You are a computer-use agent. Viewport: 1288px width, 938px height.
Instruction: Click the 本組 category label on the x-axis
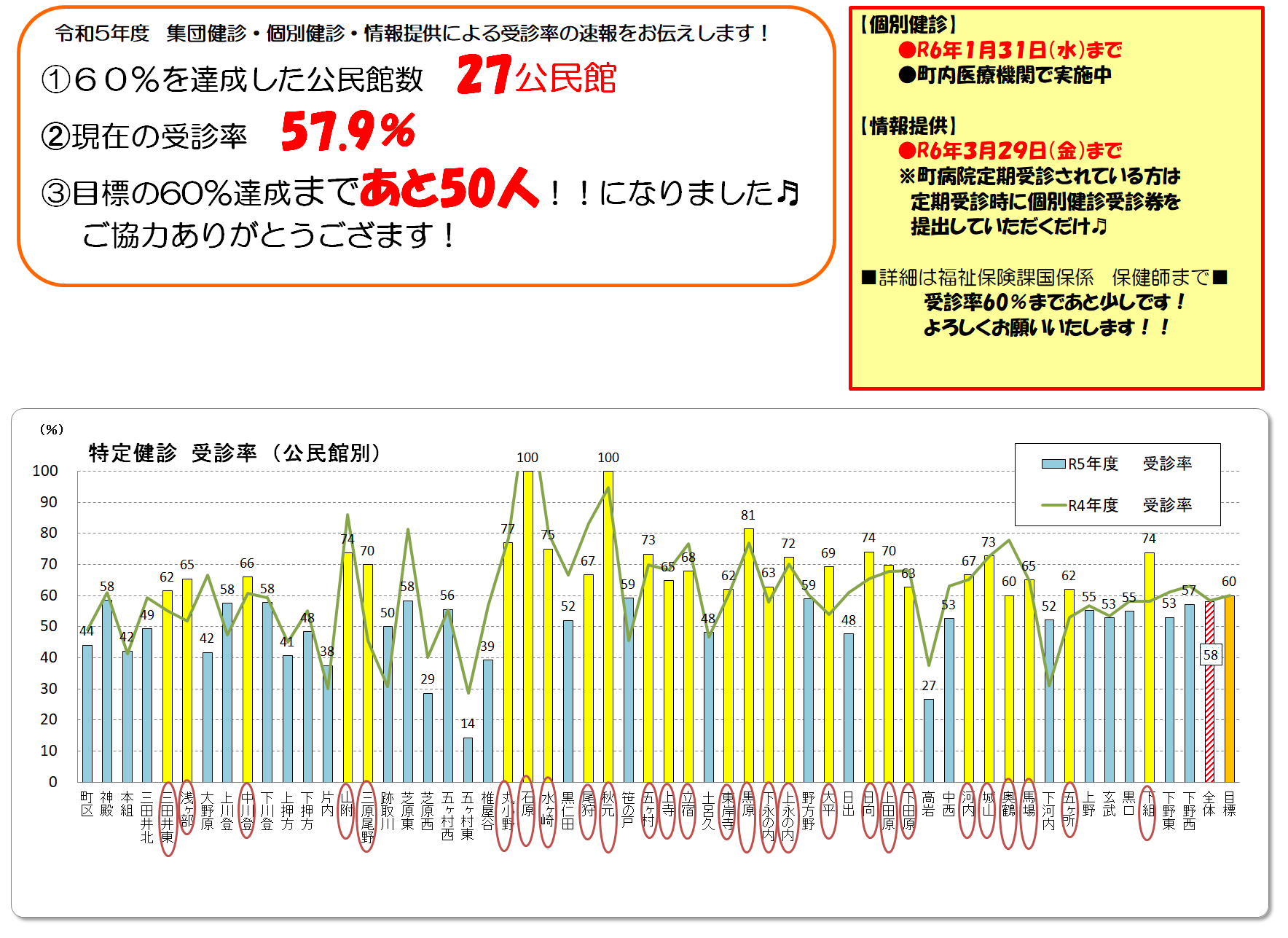click(x=127, y=804)
